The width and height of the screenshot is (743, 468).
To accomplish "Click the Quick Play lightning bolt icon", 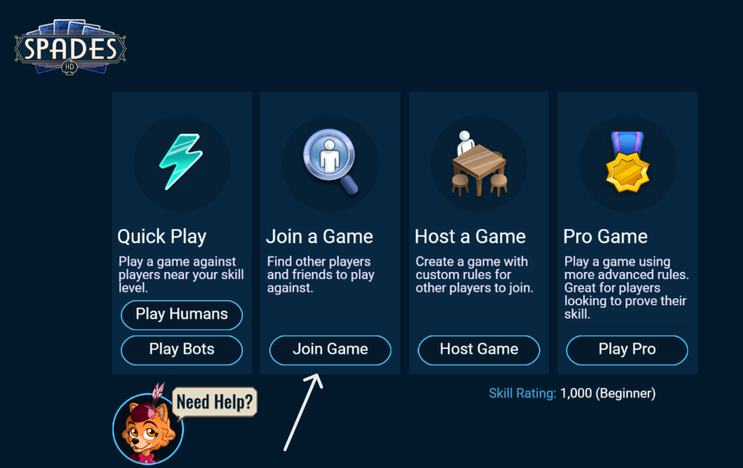I will (x=181, y=162).
